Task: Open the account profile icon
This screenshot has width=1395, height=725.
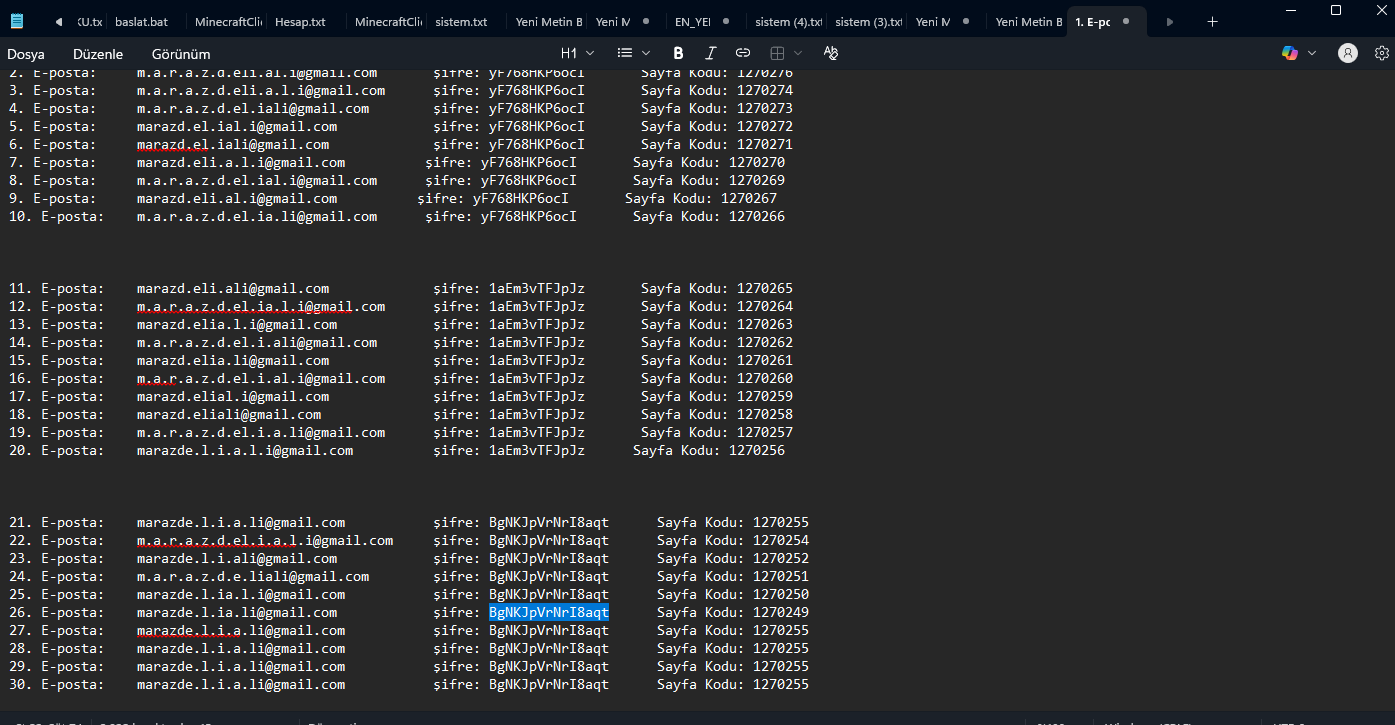Action: (1348, 53)
